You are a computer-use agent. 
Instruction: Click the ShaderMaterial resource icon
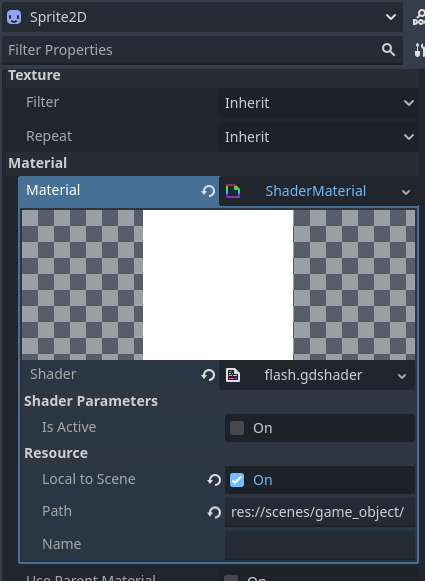click(233, 191)
